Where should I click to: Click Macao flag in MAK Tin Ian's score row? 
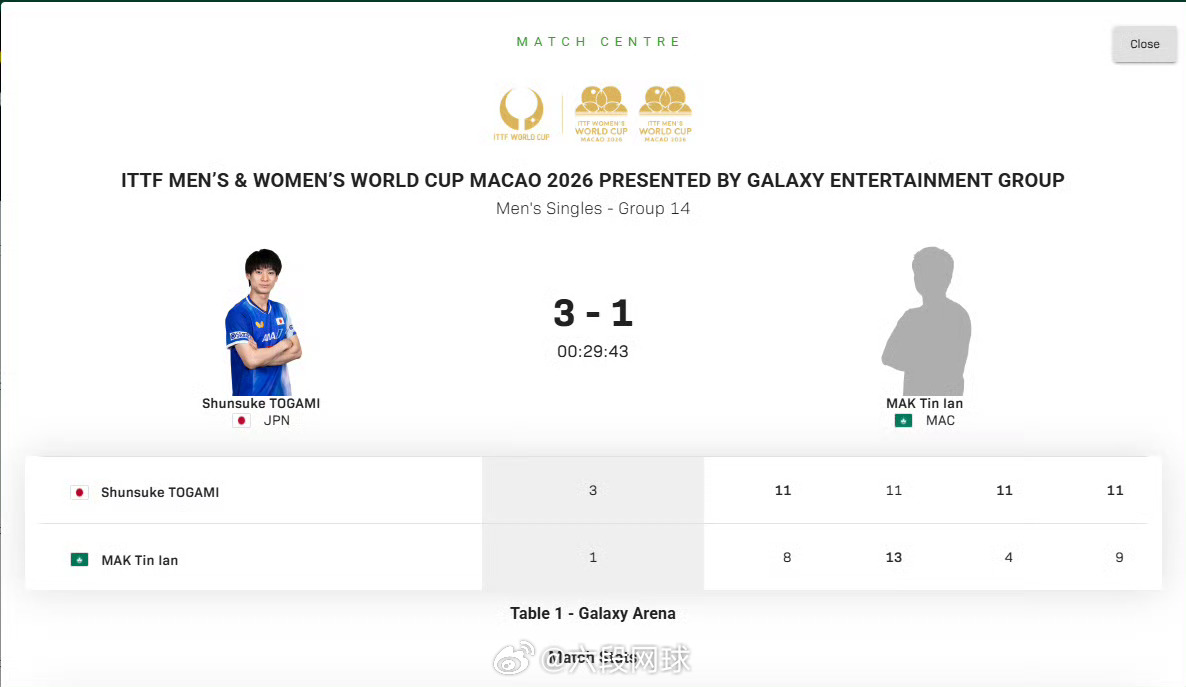coord(79,560)
